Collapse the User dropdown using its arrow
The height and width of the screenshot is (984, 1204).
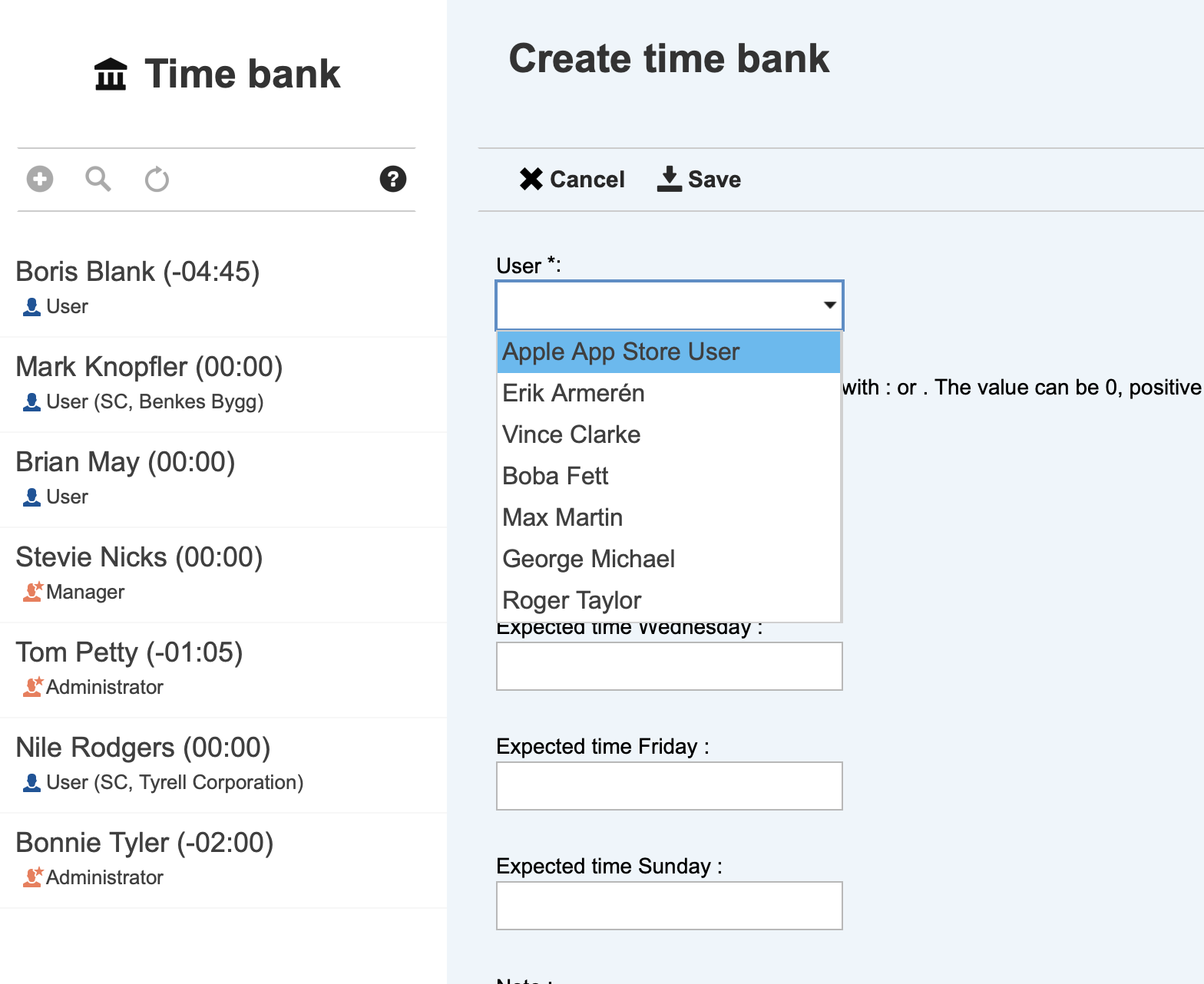(x=829, y=305)
